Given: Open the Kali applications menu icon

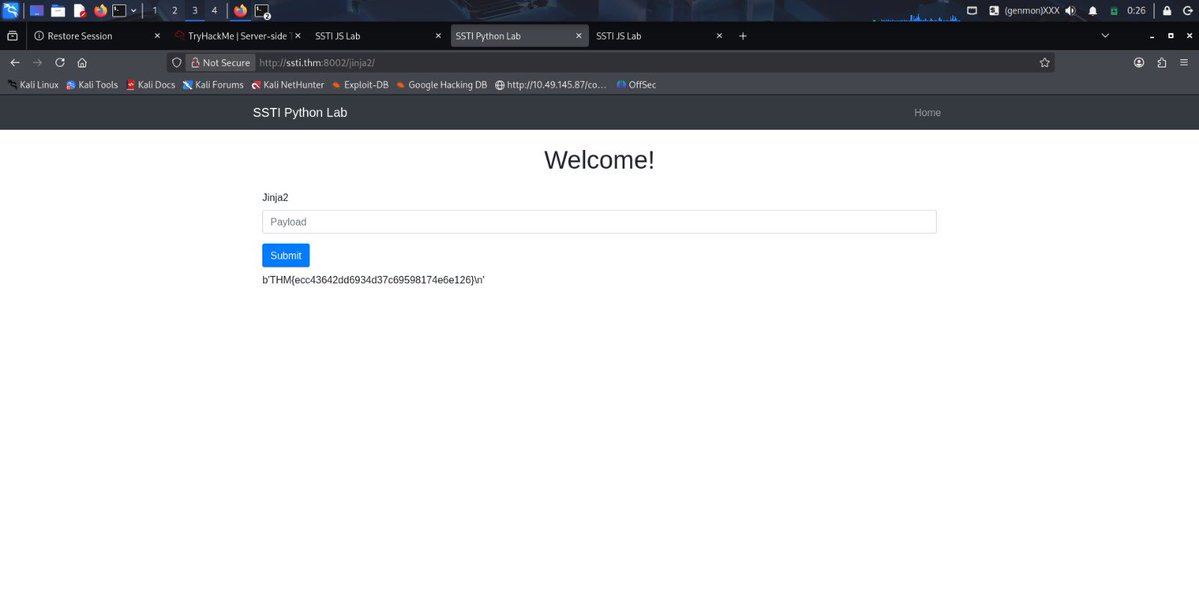Looking at the screenshot, I should click(11, 11).
